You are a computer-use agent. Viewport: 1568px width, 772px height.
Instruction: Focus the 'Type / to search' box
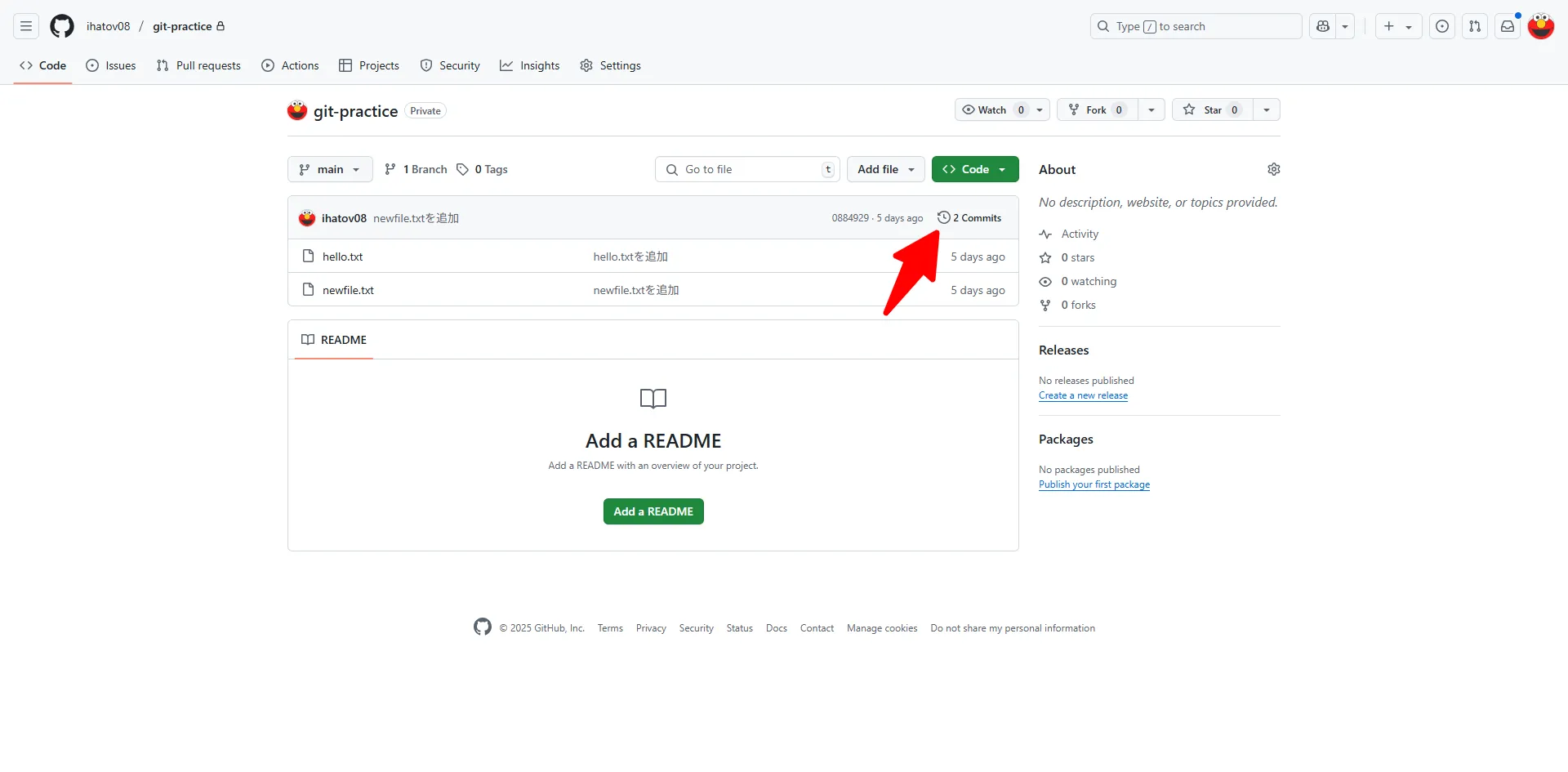click(x=1196, y=26)
